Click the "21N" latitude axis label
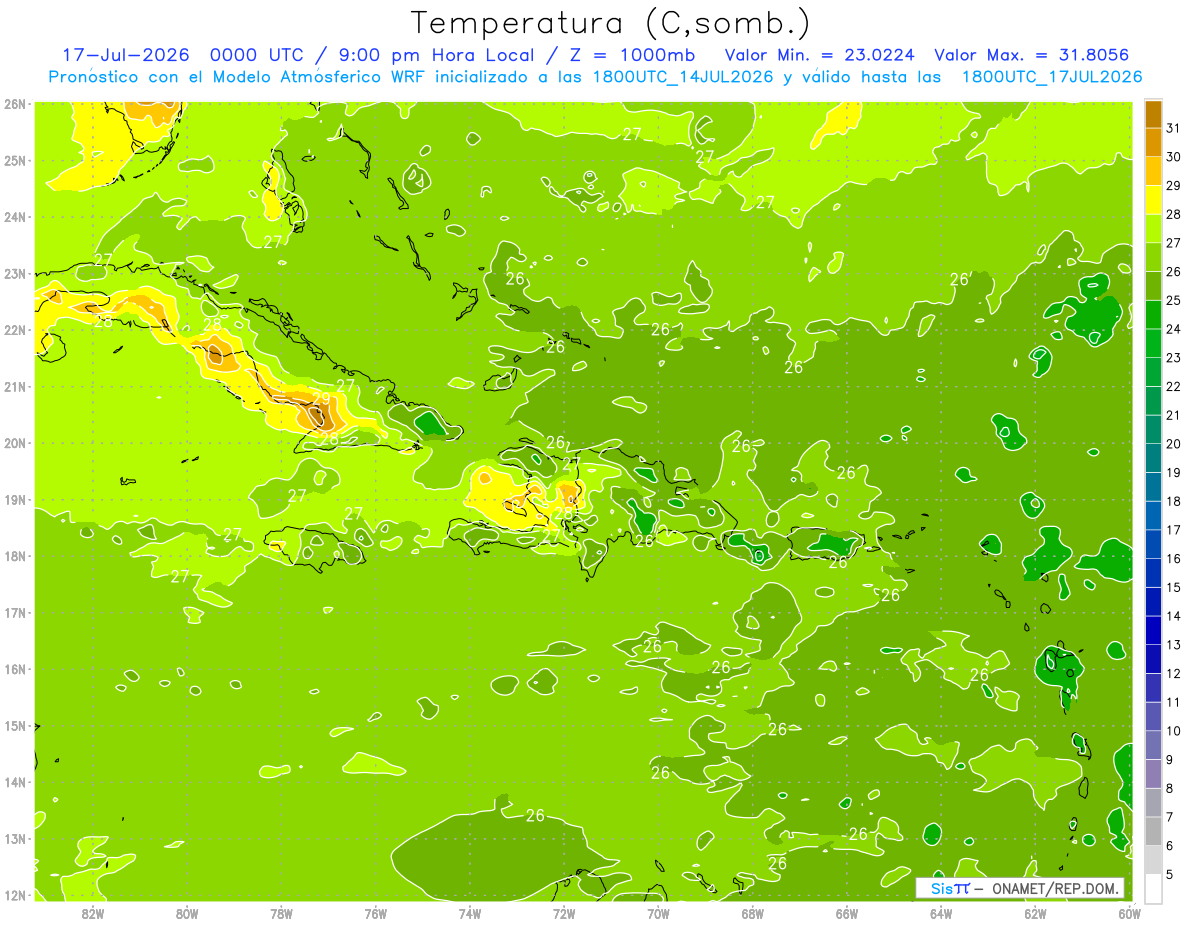The width and height of the screenshot is (1200, 927). pos(15,386)
